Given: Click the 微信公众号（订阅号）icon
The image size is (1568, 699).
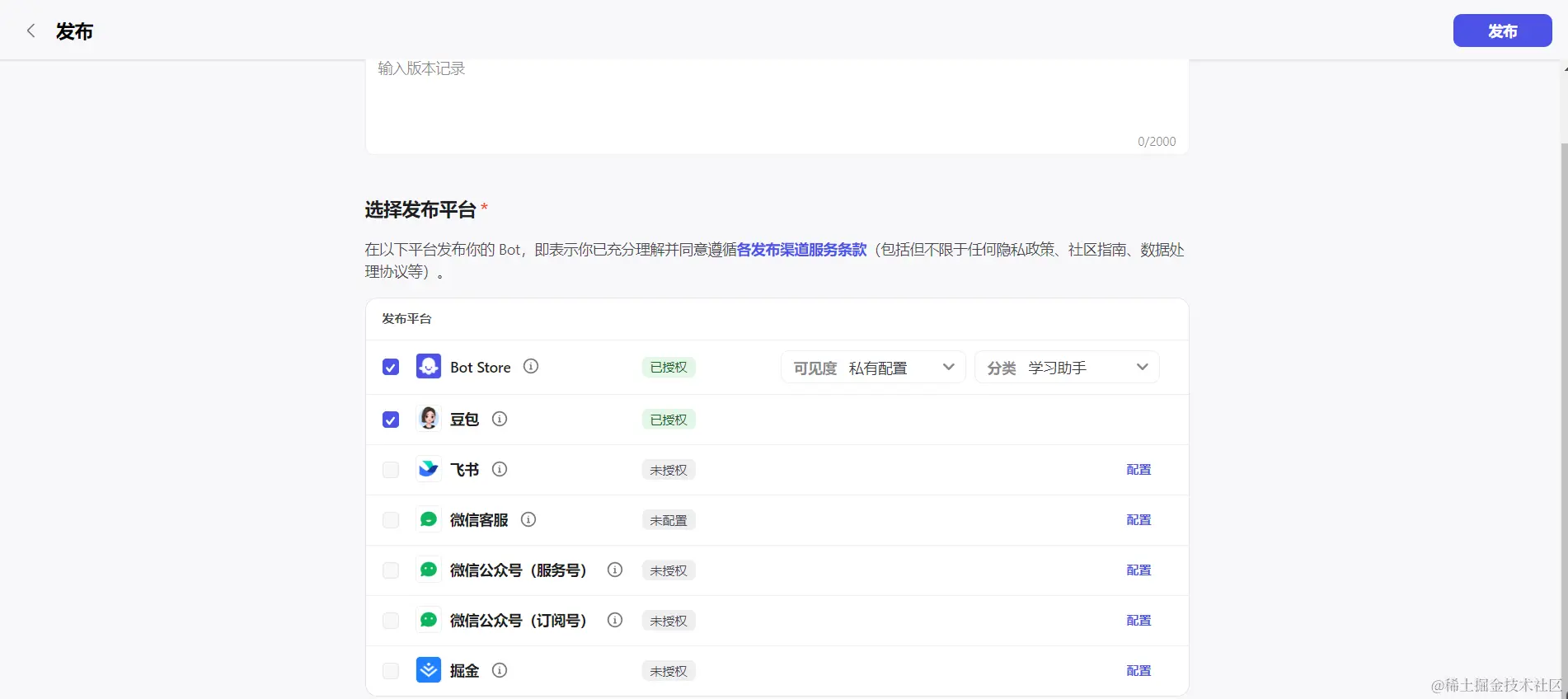Looking at the screenshot, I should coord(429,620).
